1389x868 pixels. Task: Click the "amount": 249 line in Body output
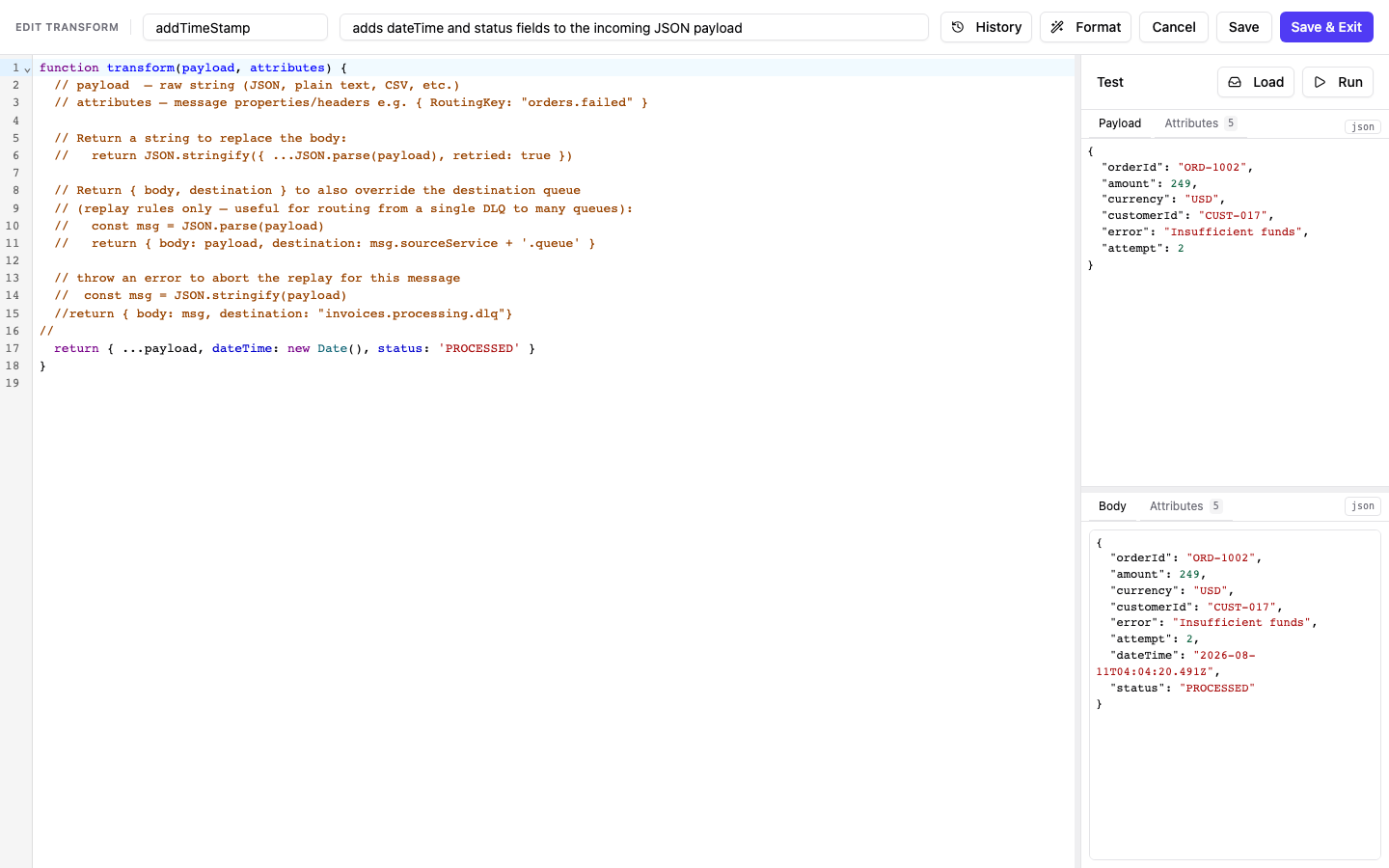point(1158,574)
